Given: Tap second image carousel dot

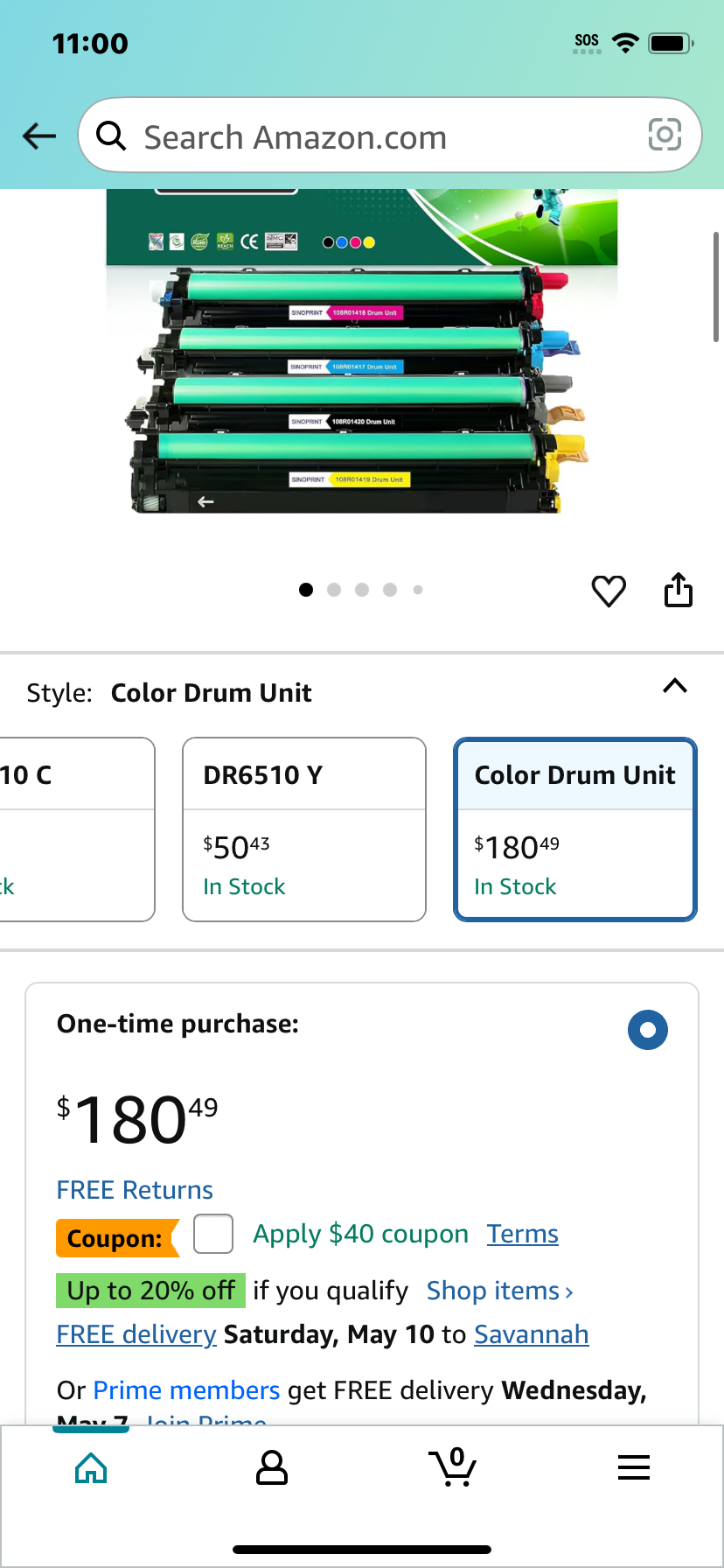Looking at the screenshot, I should point(334,590).
